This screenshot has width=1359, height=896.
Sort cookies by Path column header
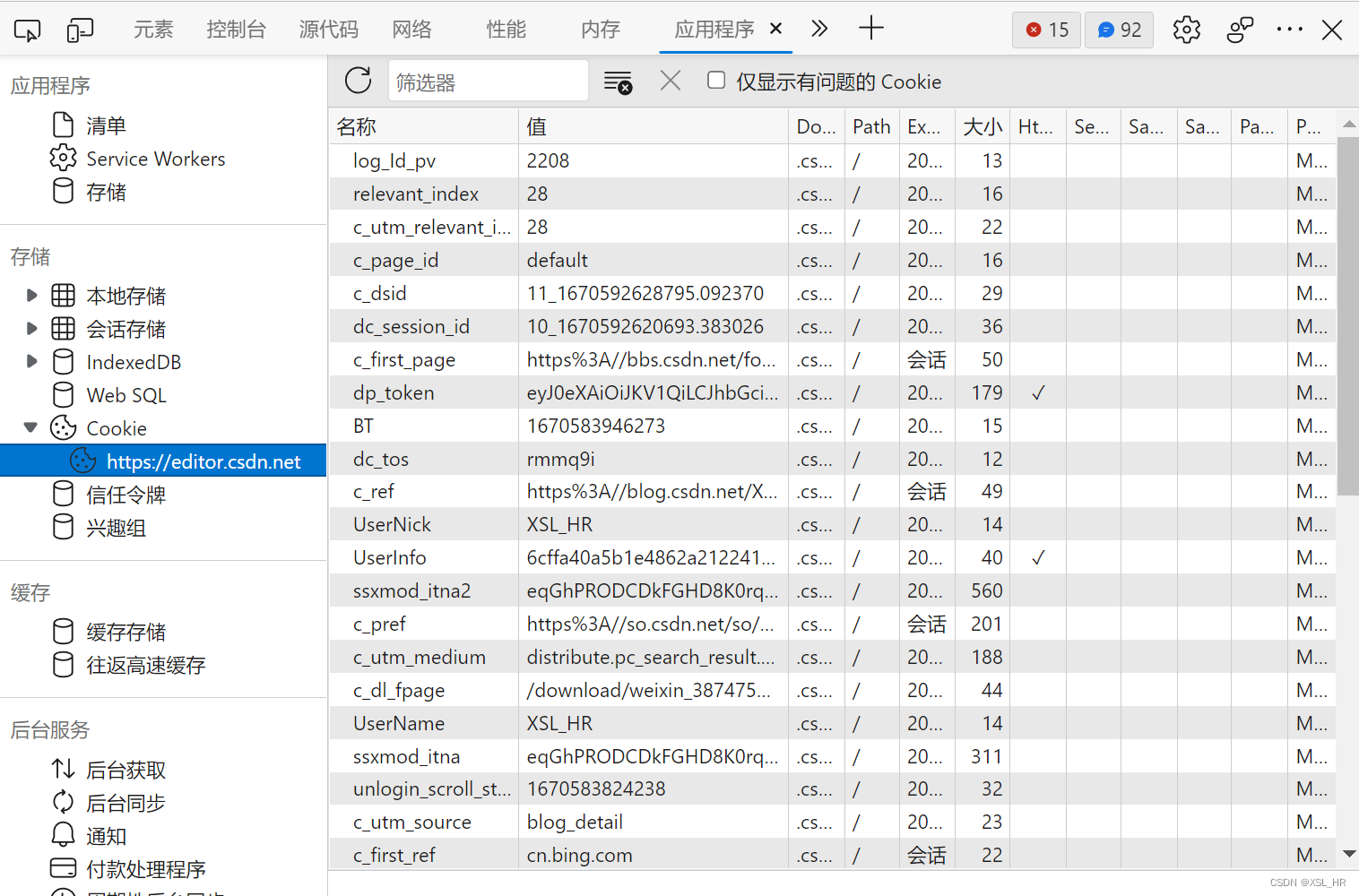coord(871,126)
